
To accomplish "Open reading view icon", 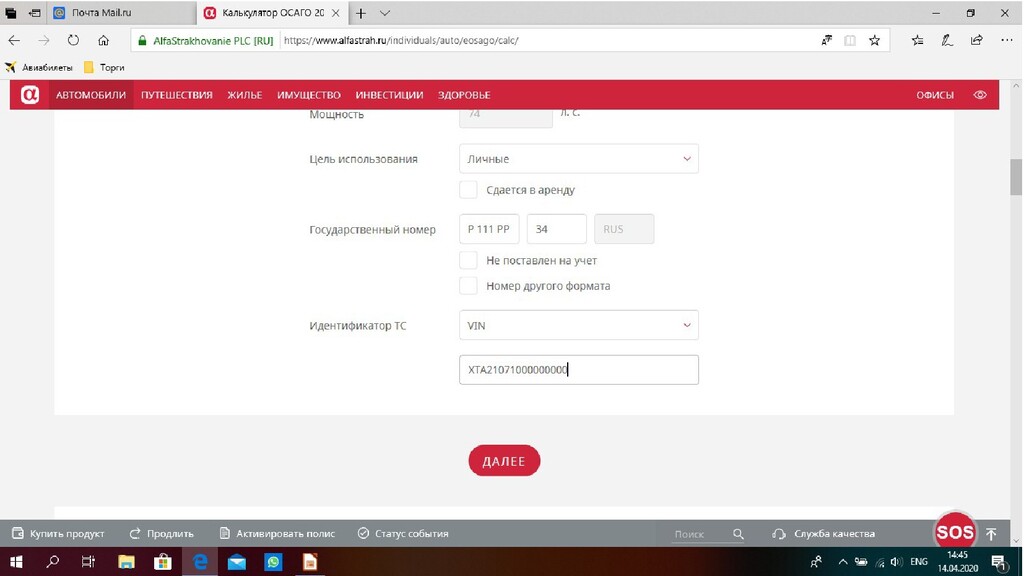I will point(850,40).
